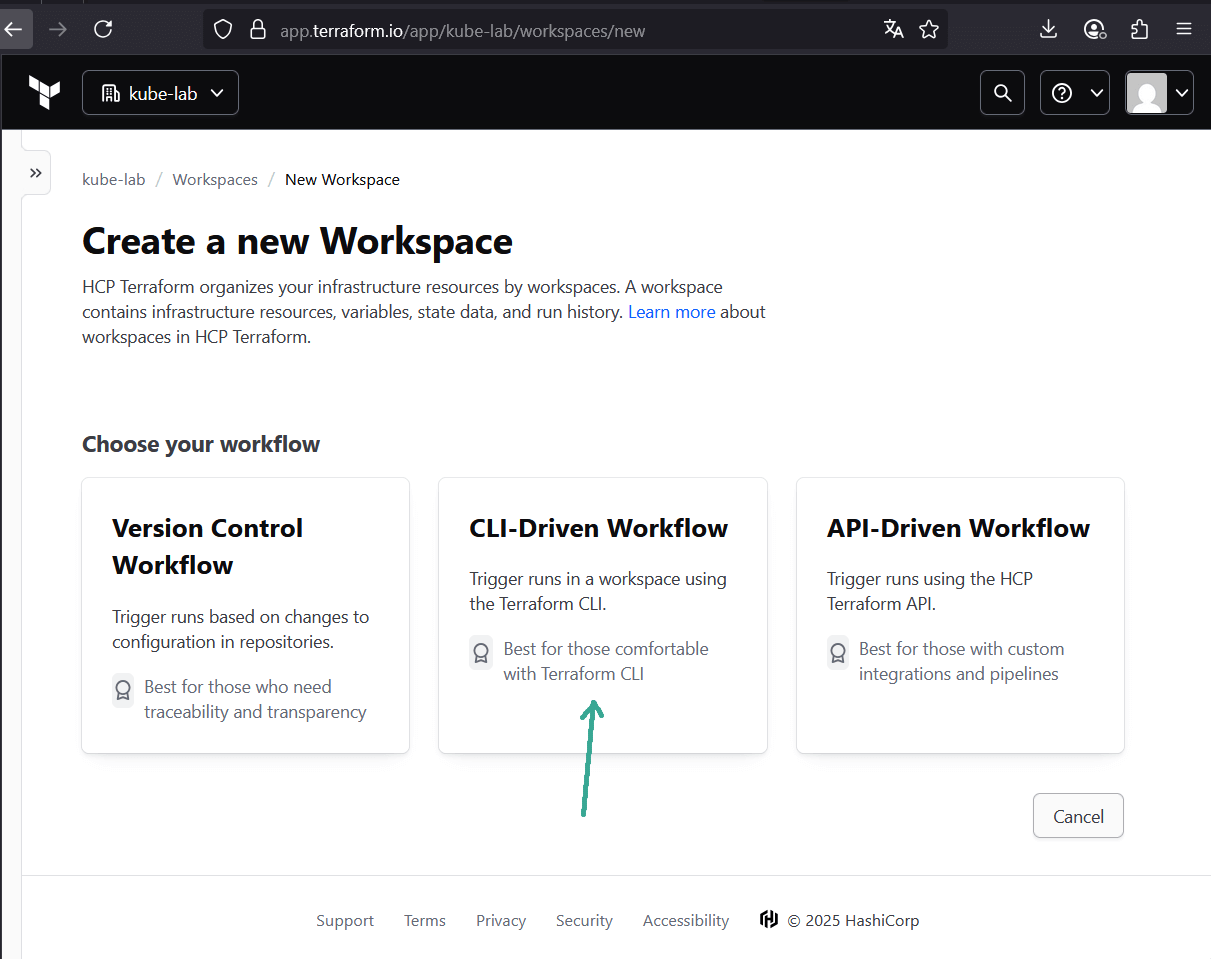The image size is (1211, 959).
Task: Choose the API-Driven Workflow card
Action: point(960,615)
